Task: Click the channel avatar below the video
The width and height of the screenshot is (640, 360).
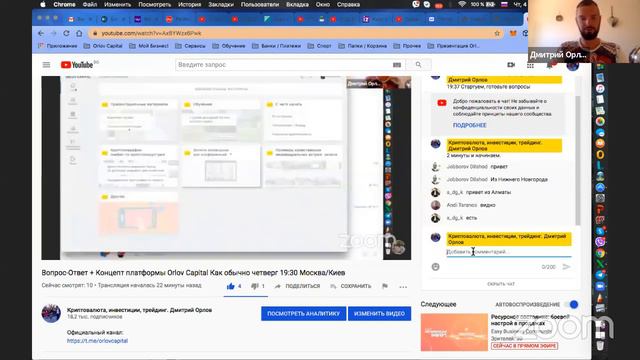Action: [51, 313]
